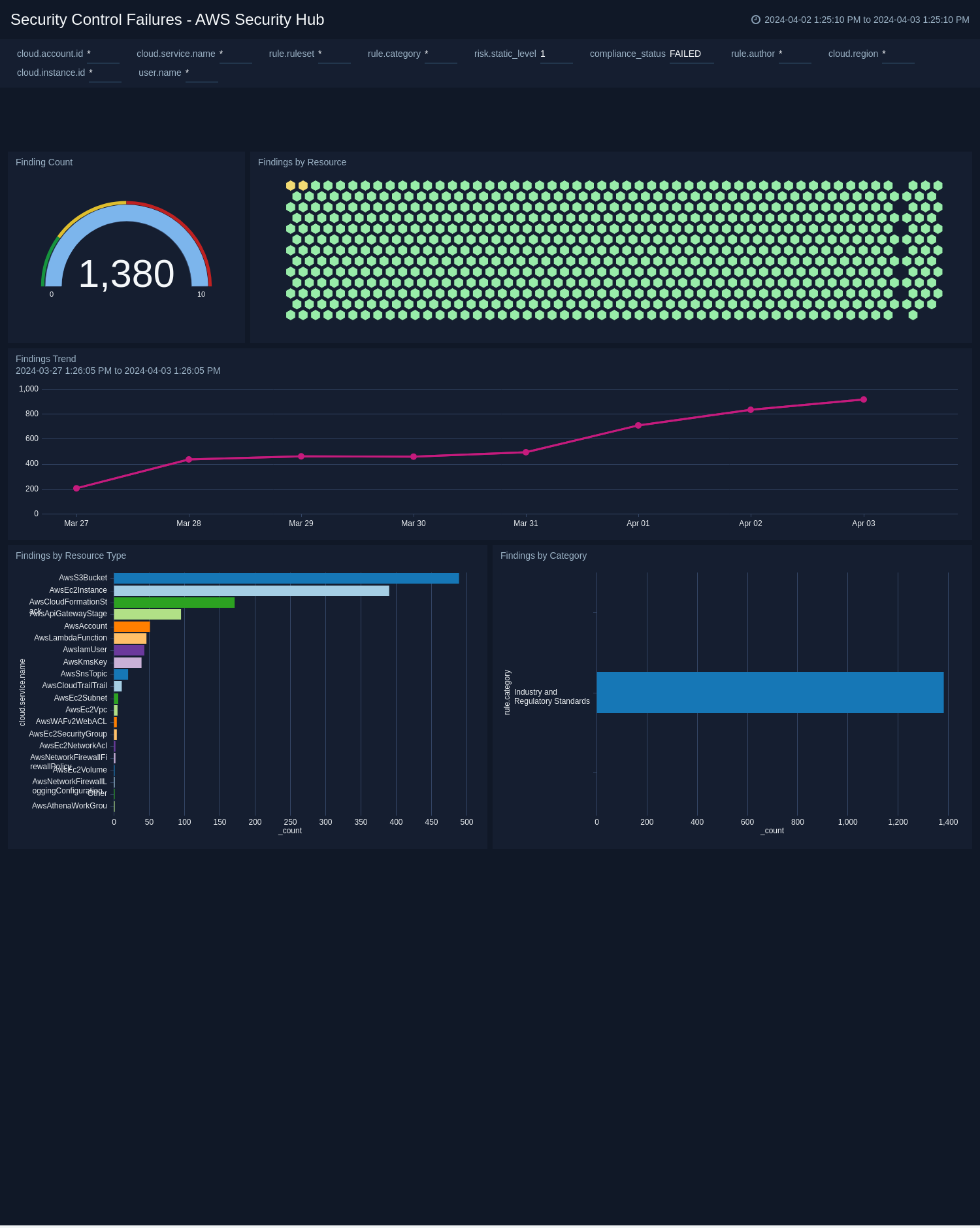Click the first yellow hexagon in Findings by Resource
The width and height of the screenshot is (980, 1228).
click(291, 186)
